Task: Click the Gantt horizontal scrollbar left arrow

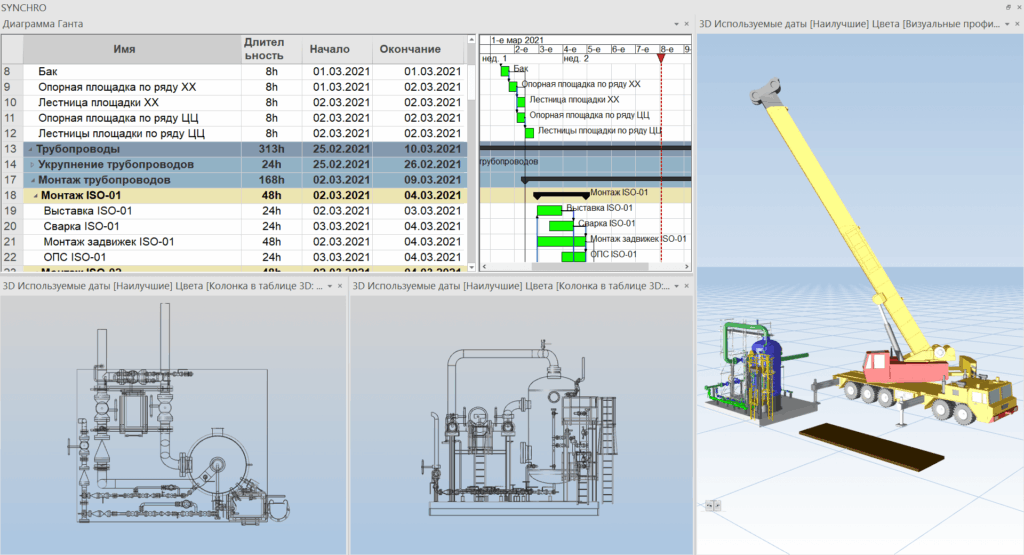Action: (x=484, y=266)
